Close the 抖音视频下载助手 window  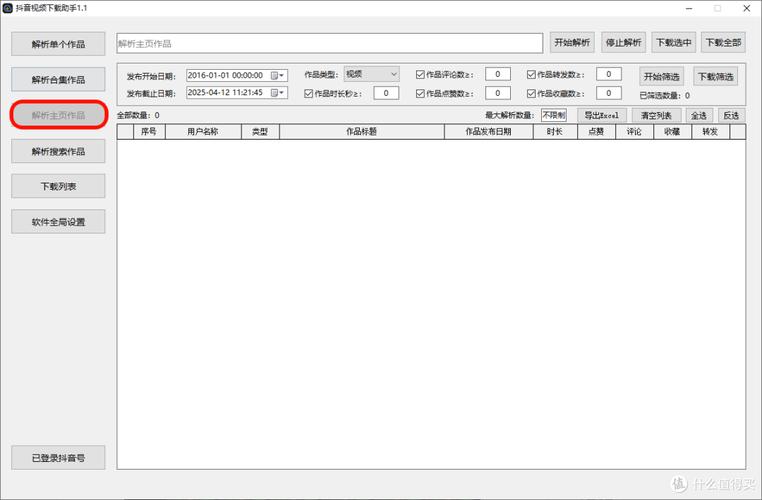pyautogui.click(x=747, y=8)
